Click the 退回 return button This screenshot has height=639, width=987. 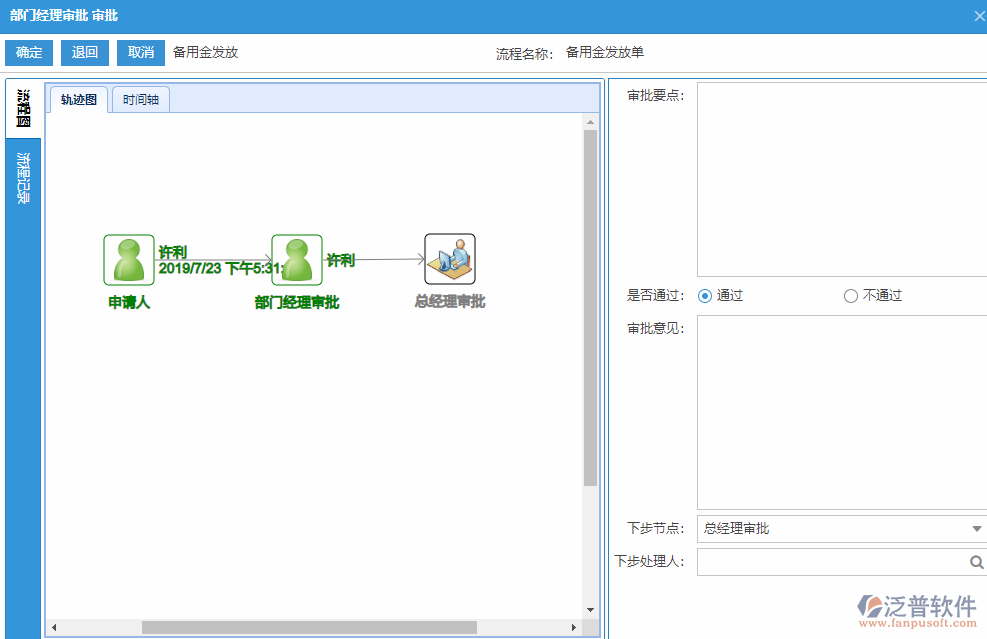pos(84,52)
